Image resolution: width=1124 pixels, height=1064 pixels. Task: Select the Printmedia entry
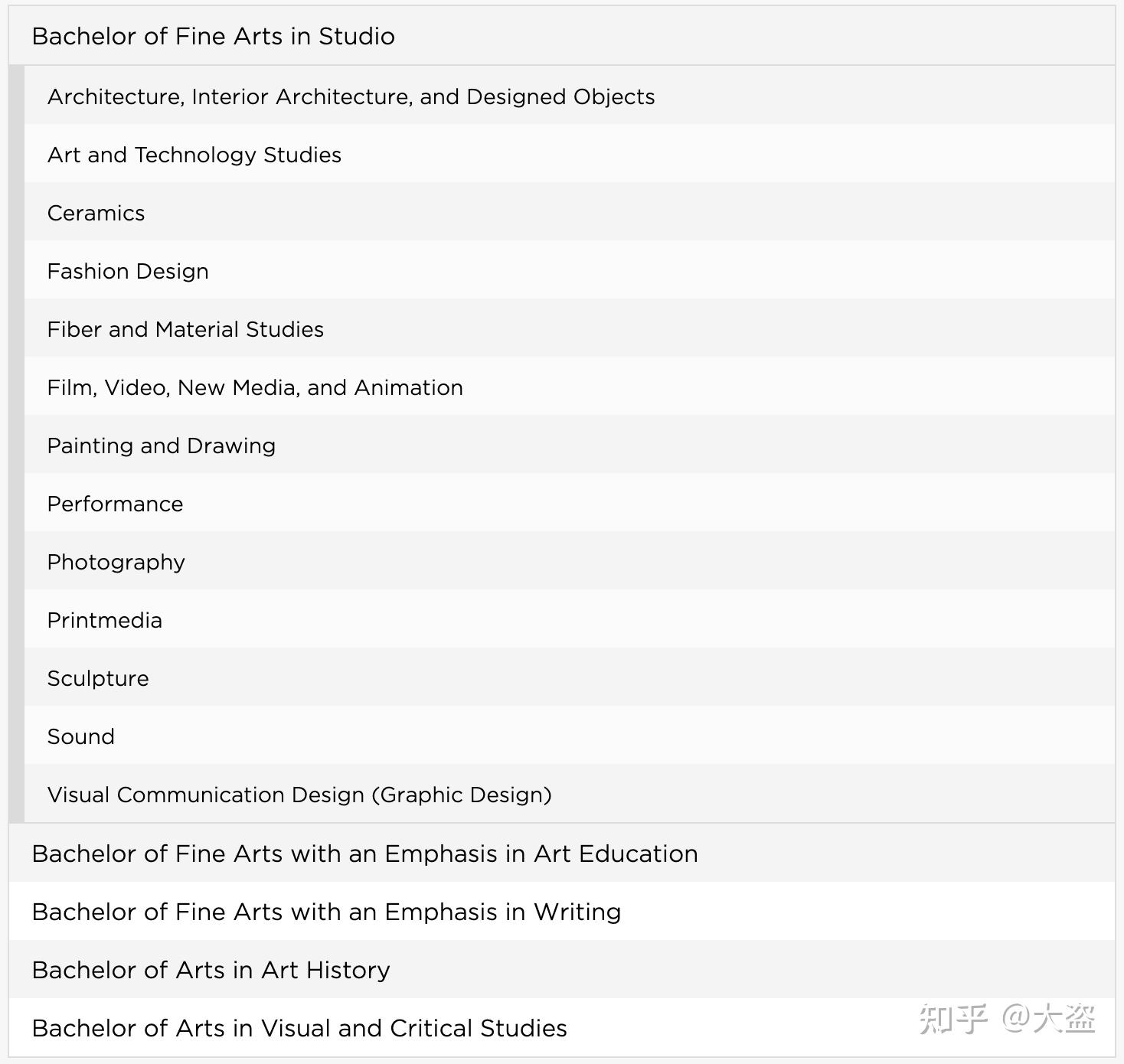(x=105, y=620)
